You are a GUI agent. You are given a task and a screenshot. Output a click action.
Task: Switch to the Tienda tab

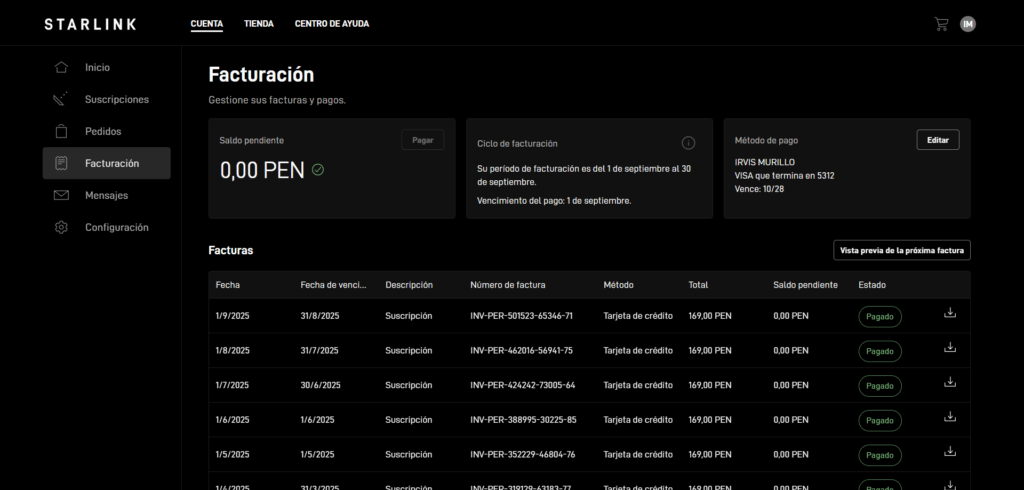(x=258, y=24)
